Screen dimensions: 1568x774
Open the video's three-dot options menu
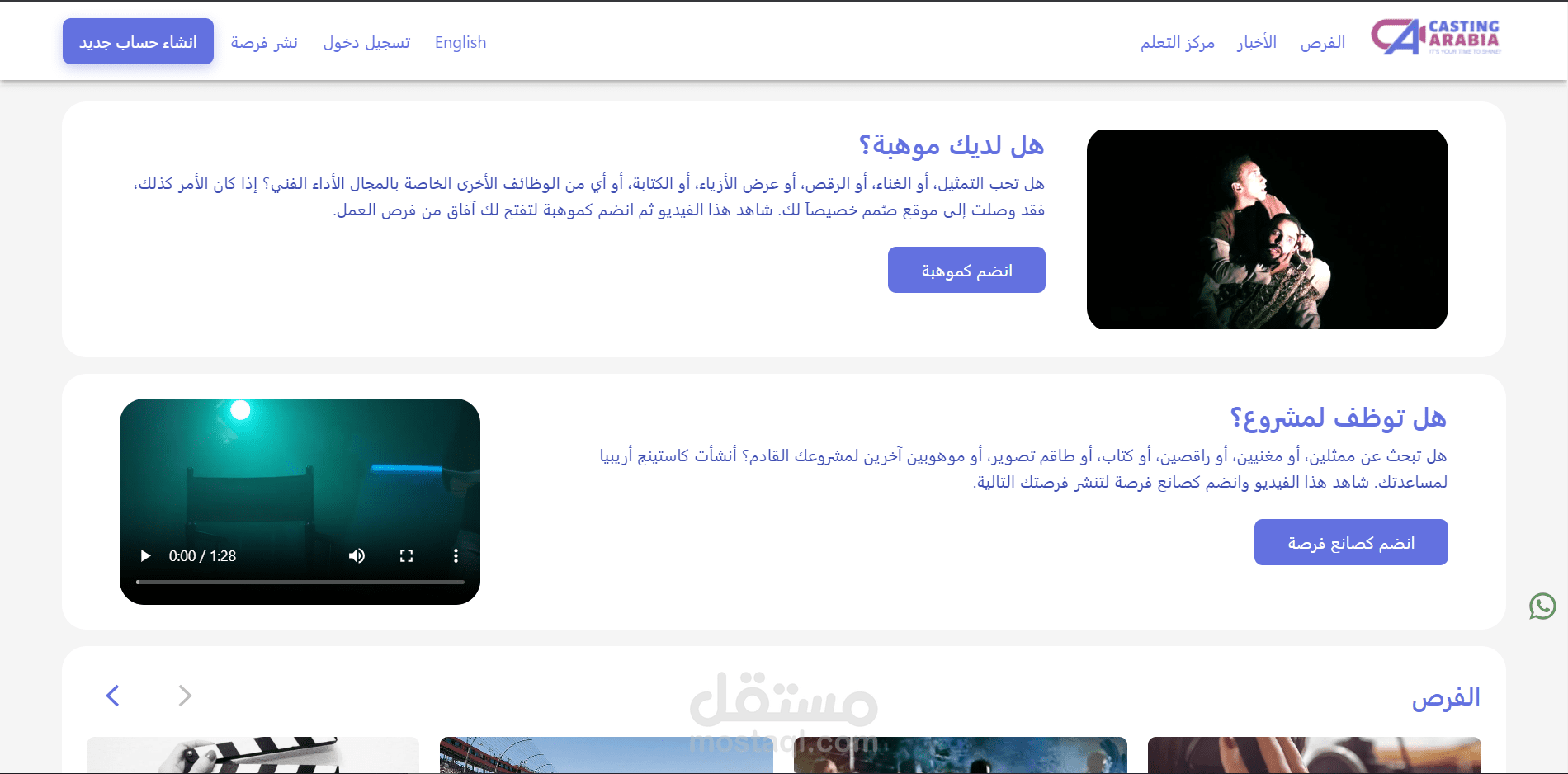(456, 556)
